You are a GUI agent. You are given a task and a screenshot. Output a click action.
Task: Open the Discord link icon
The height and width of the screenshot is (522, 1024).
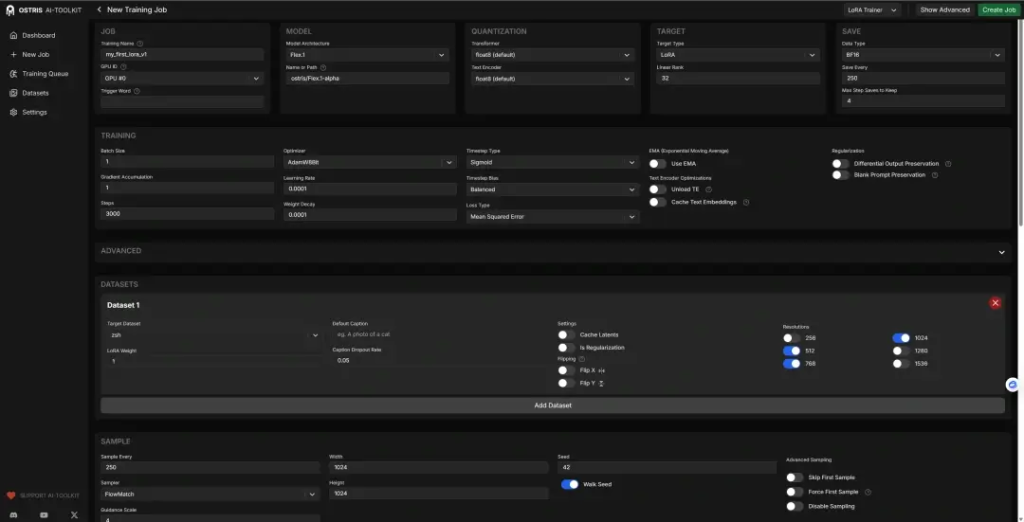(x=14, y=515)
